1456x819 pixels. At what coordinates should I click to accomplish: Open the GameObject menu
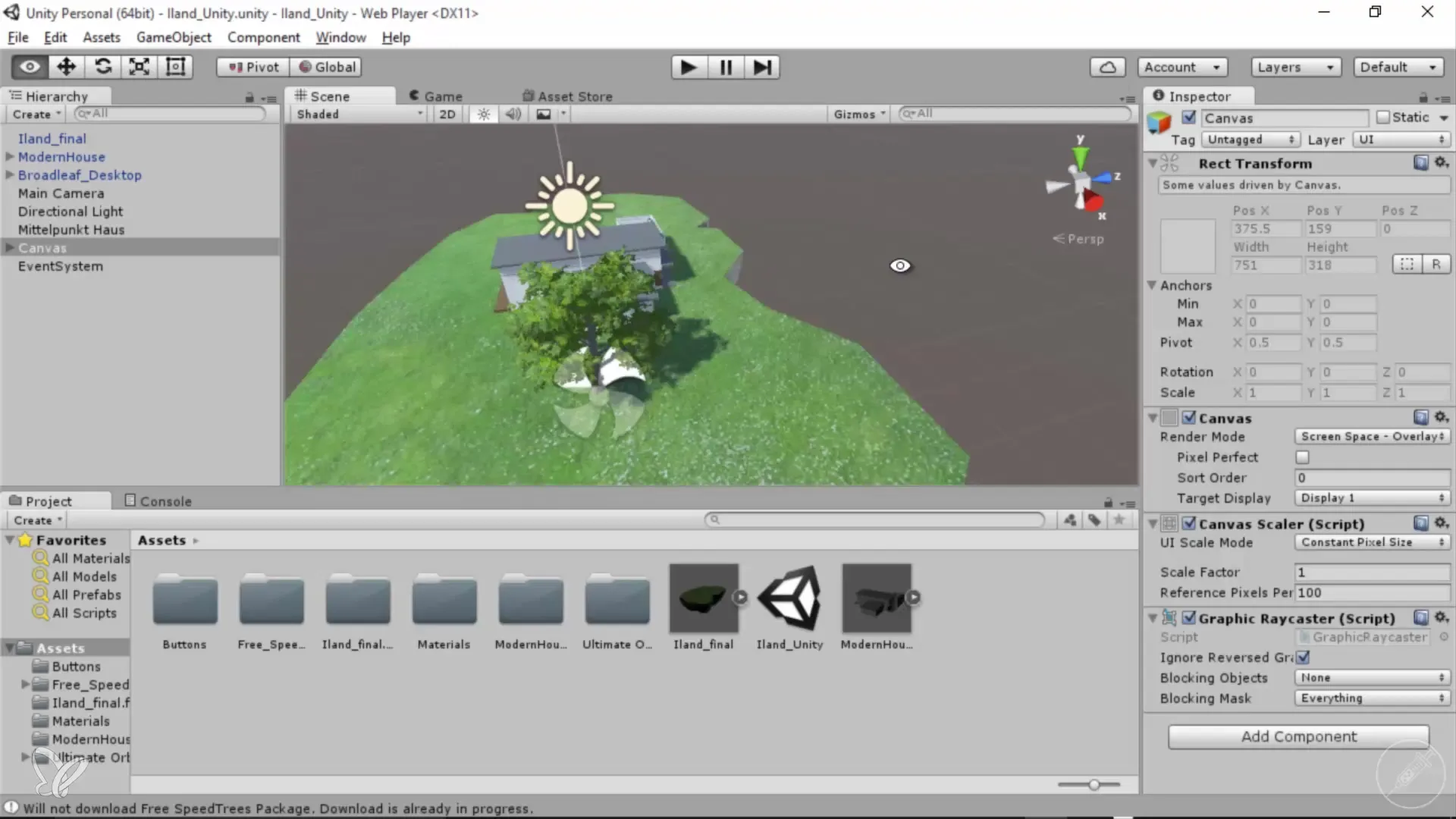(x=174, y=37)
